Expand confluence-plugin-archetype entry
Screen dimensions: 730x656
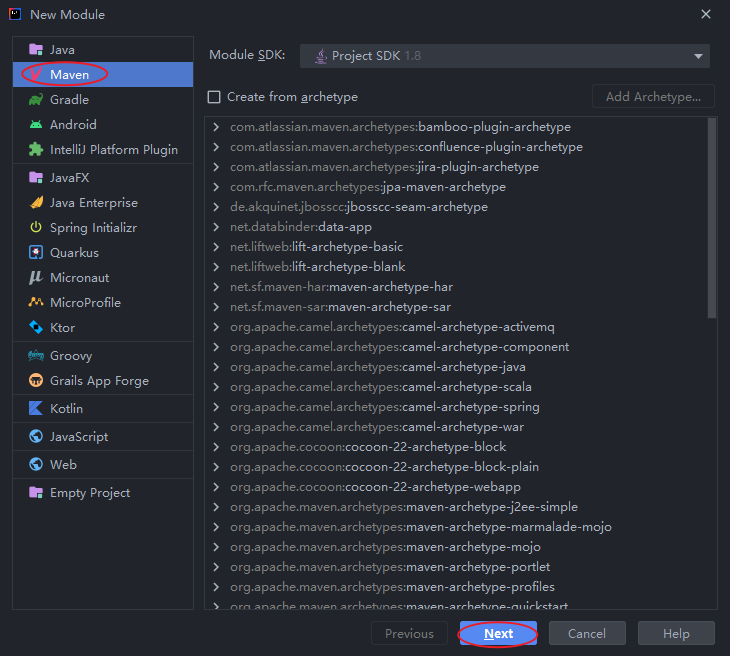(216, 147)
